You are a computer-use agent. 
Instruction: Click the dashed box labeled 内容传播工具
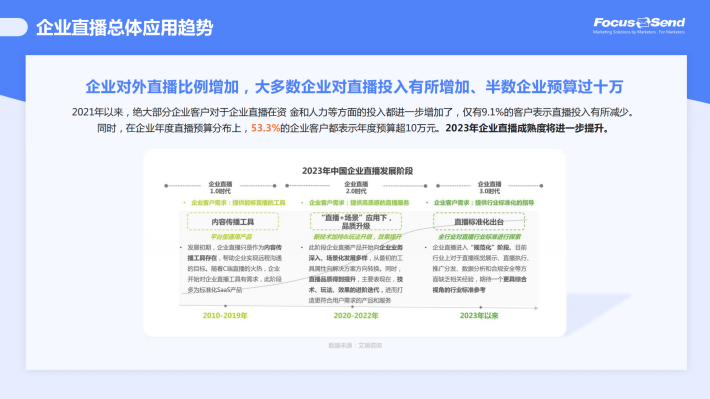pos(233,221)
